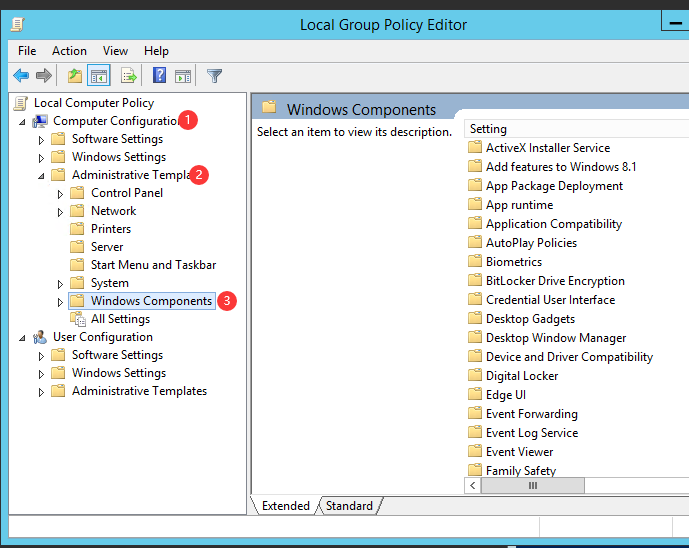
Task: Collapse the Computer Configuration node
Action: point(22,121)
